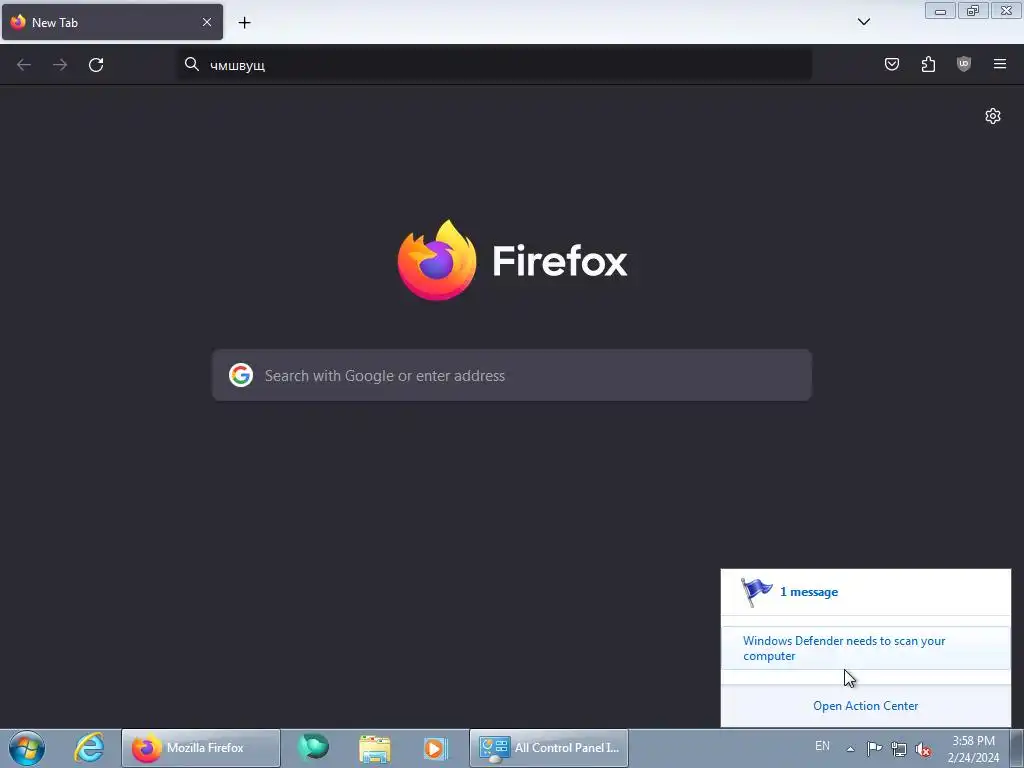This screenshot has width=1024, height=768.
Task: Launch Internet Explorer from taskbar
Action: [x=89, y=748]
